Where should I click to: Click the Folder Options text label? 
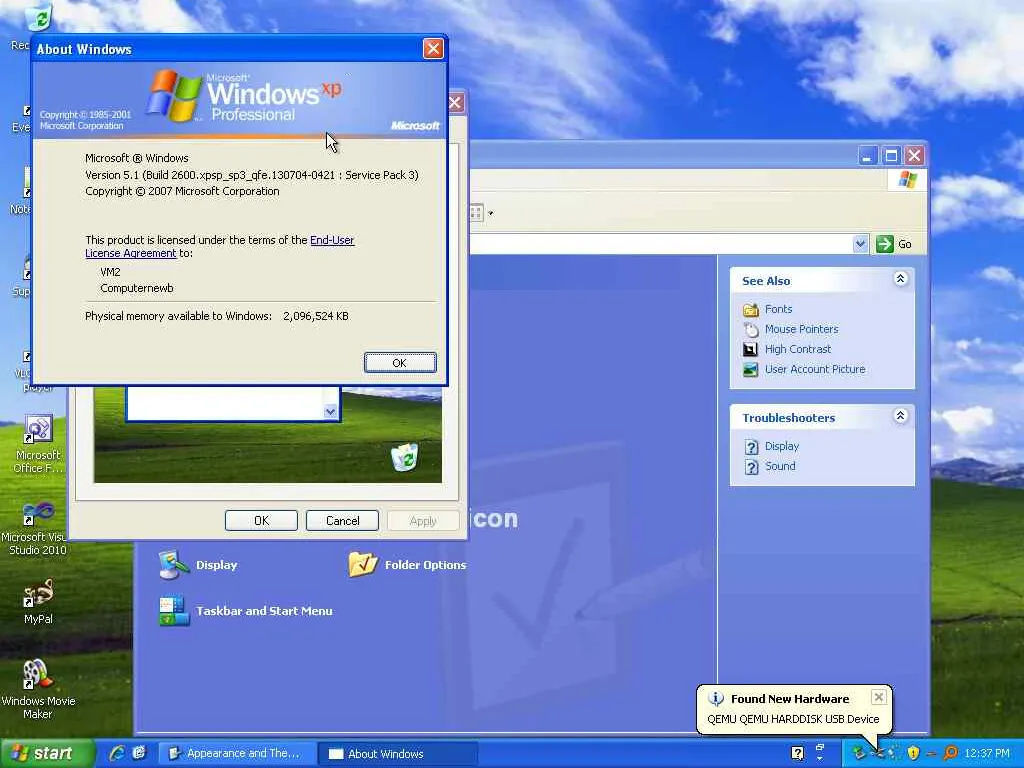[425, 566]
